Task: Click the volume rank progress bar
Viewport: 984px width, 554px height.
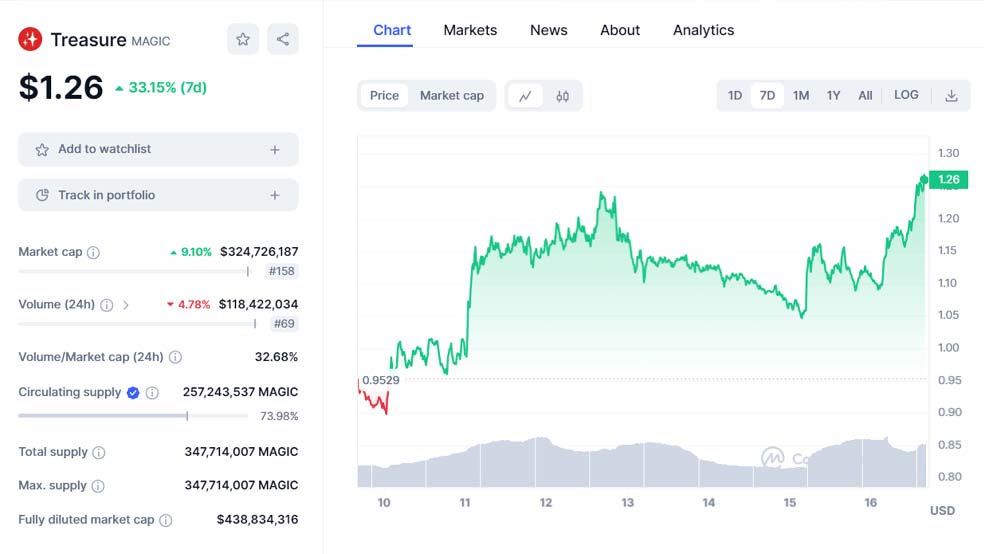Action: click(x=137, y=324)
